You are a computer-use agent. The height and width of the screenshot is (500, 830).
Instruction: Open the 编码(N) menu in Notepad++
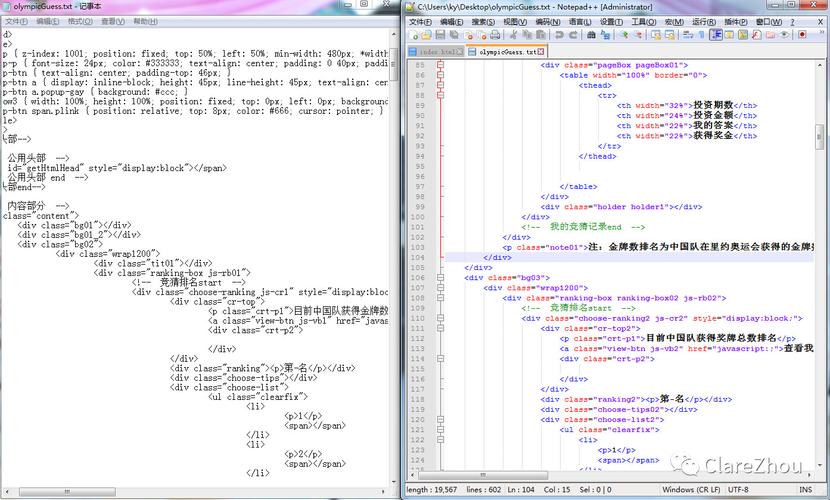tap(547, 22)
